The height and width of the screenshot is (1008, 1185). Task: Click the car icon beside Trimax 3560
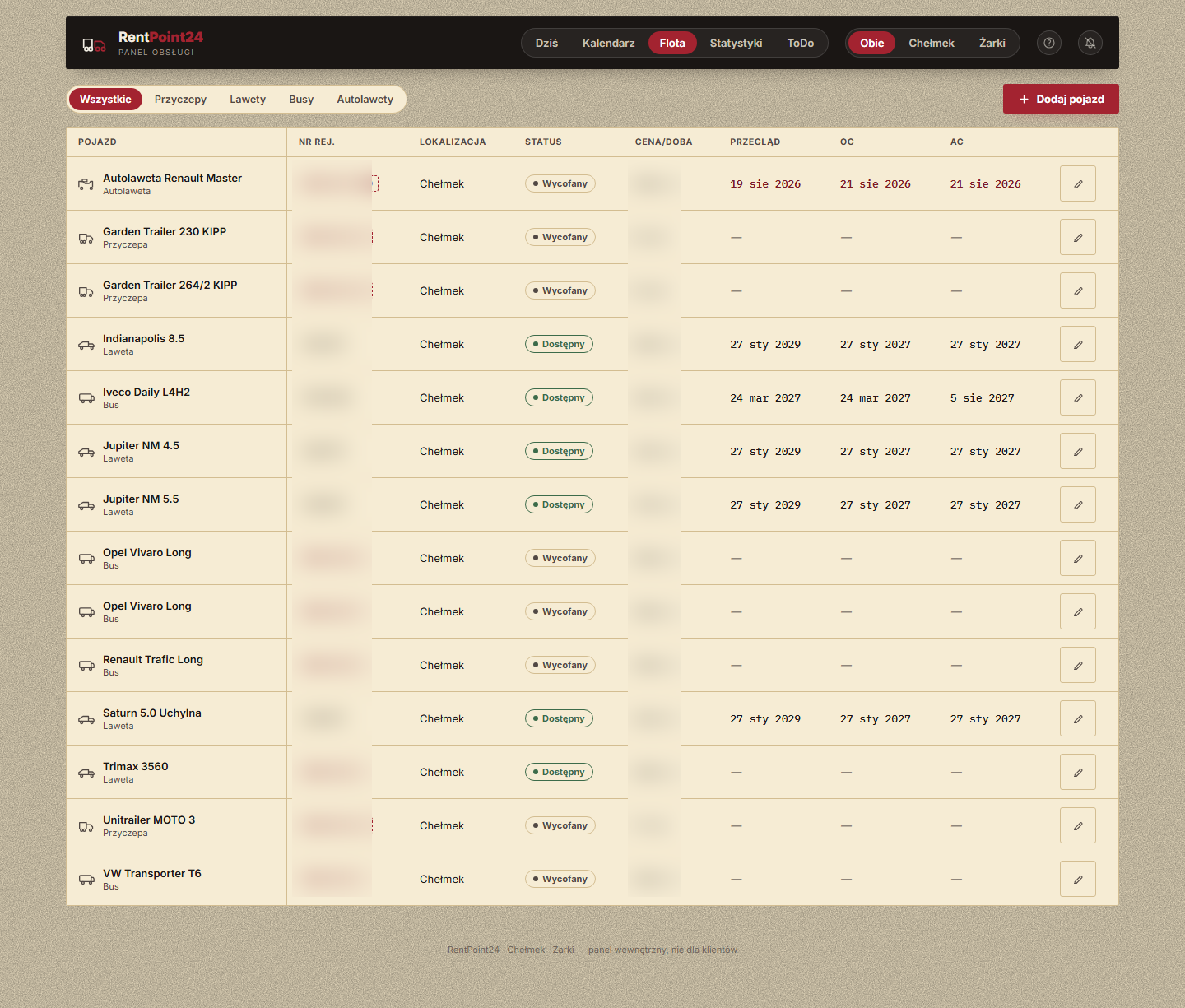86,773
